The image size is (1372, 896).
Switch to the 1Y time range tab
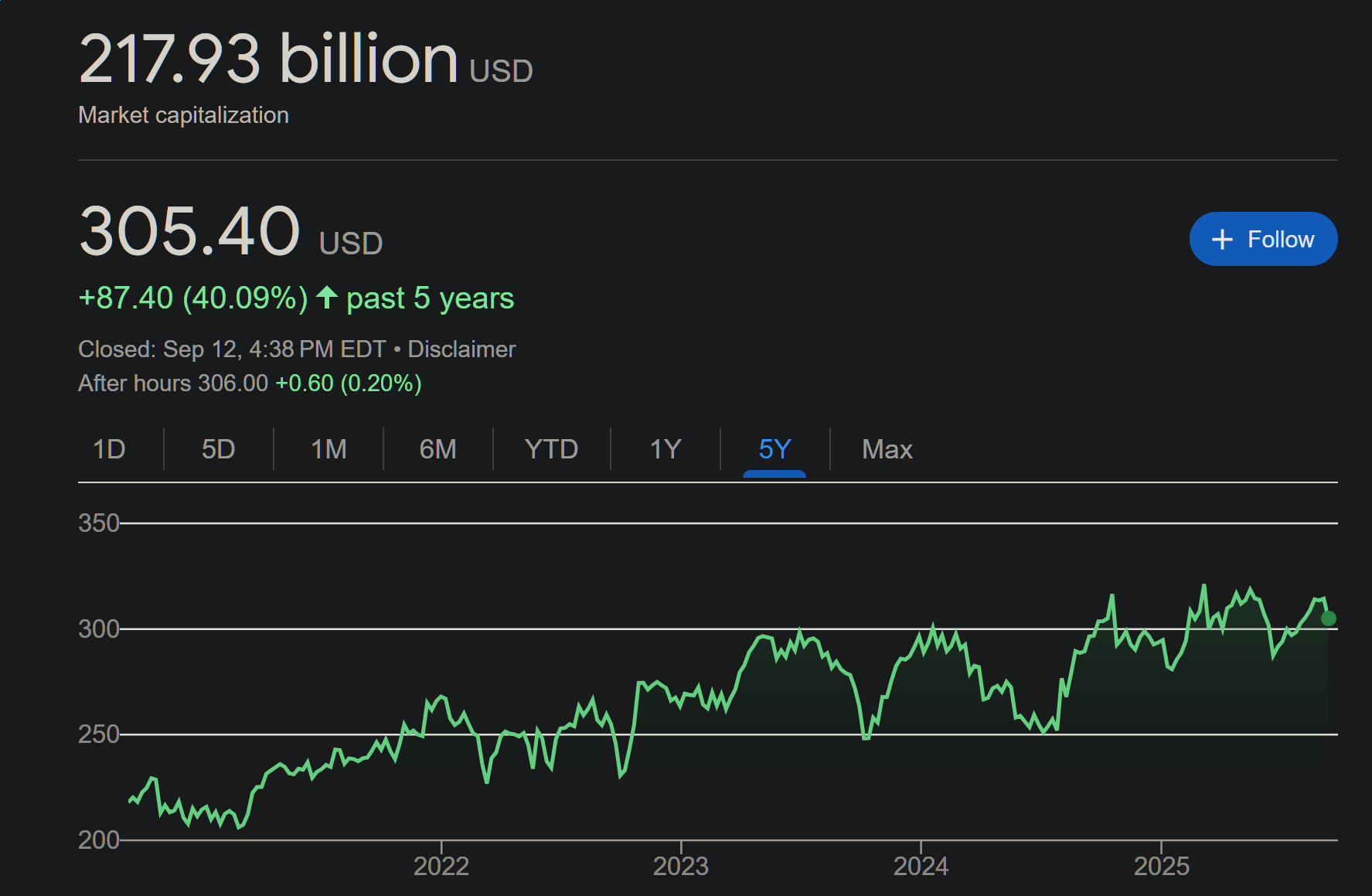tap(665, 449)
